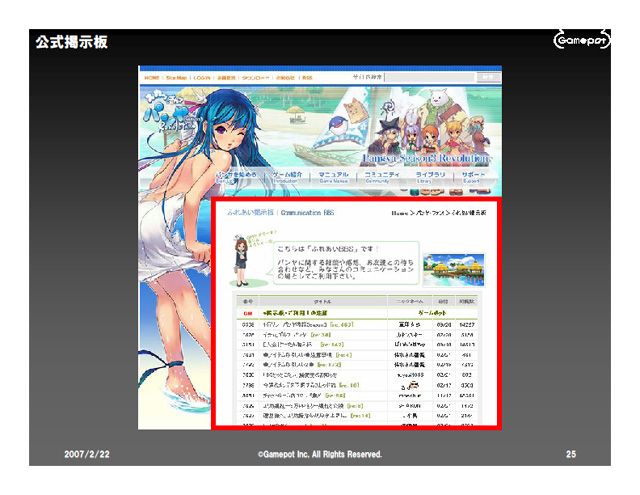Open the Site Map link
This screenshot has height=495, width=640.
pos(176,78)
